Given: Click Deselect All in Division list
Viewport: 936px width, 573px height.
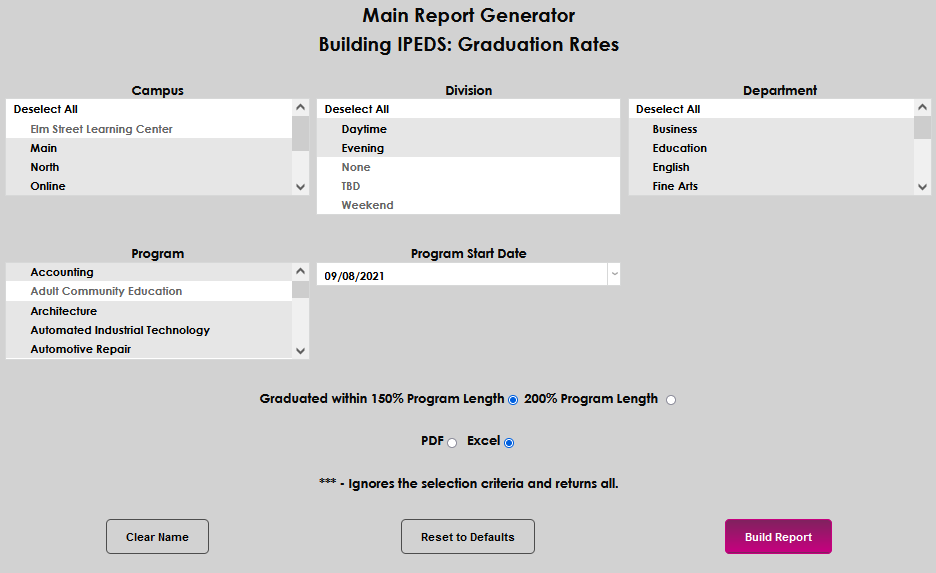Looking at the screenshot, I should (x=357, y=109).
